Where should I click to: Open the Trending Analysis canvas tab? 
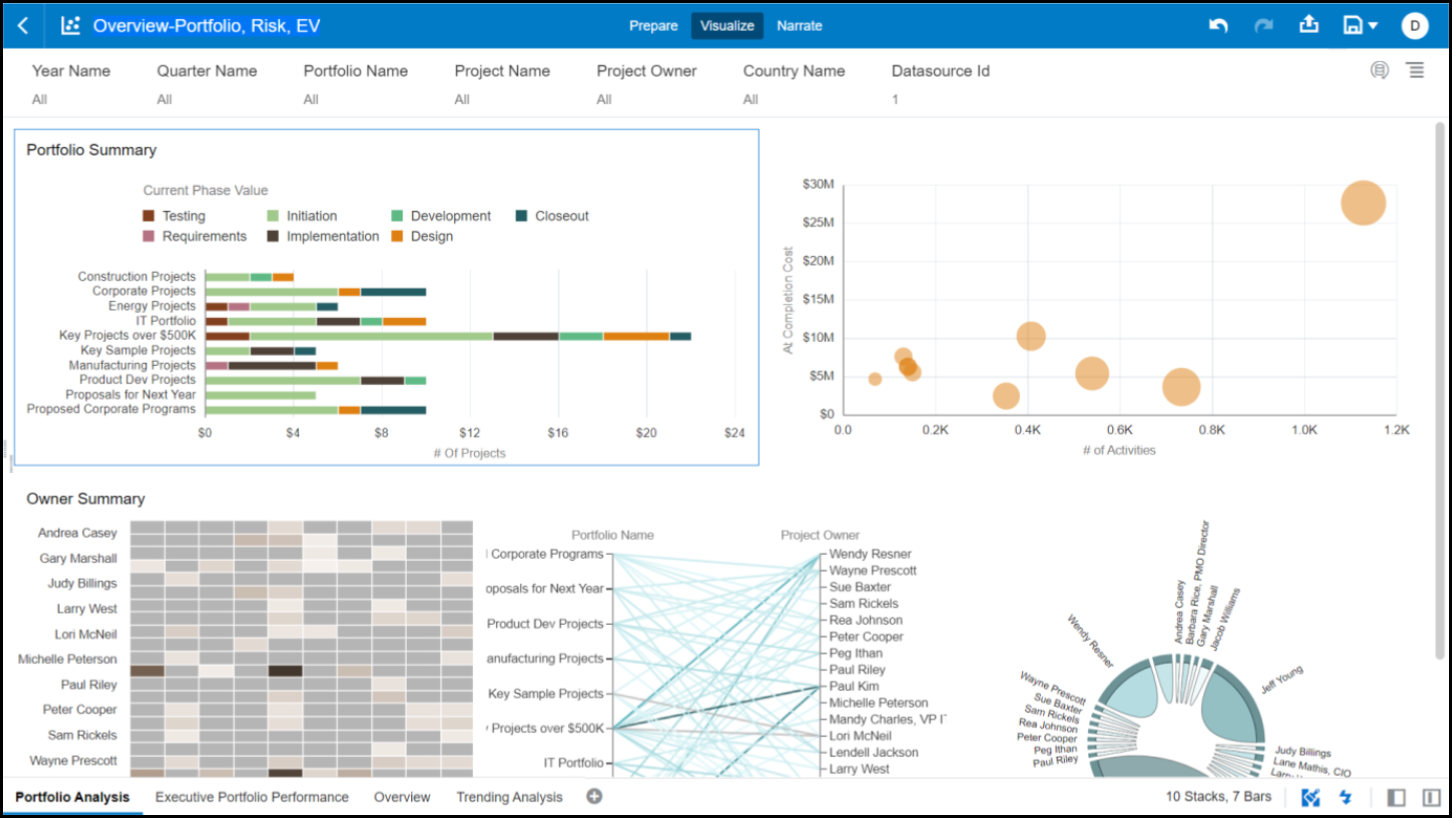[x=510, y=797]
